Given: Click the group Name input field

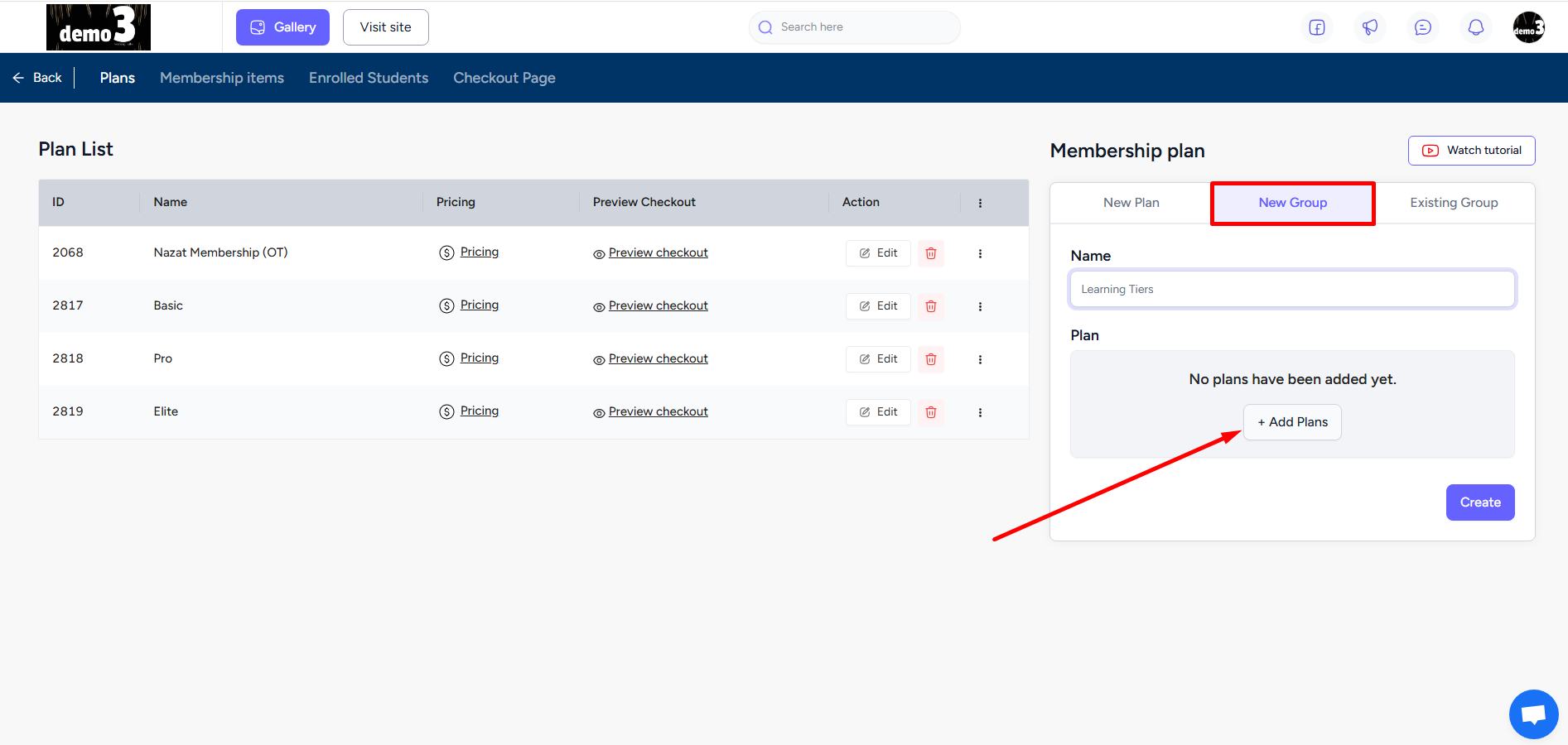Looking at the screenshot, I should pyautogui.click(x=1293, y=289).
